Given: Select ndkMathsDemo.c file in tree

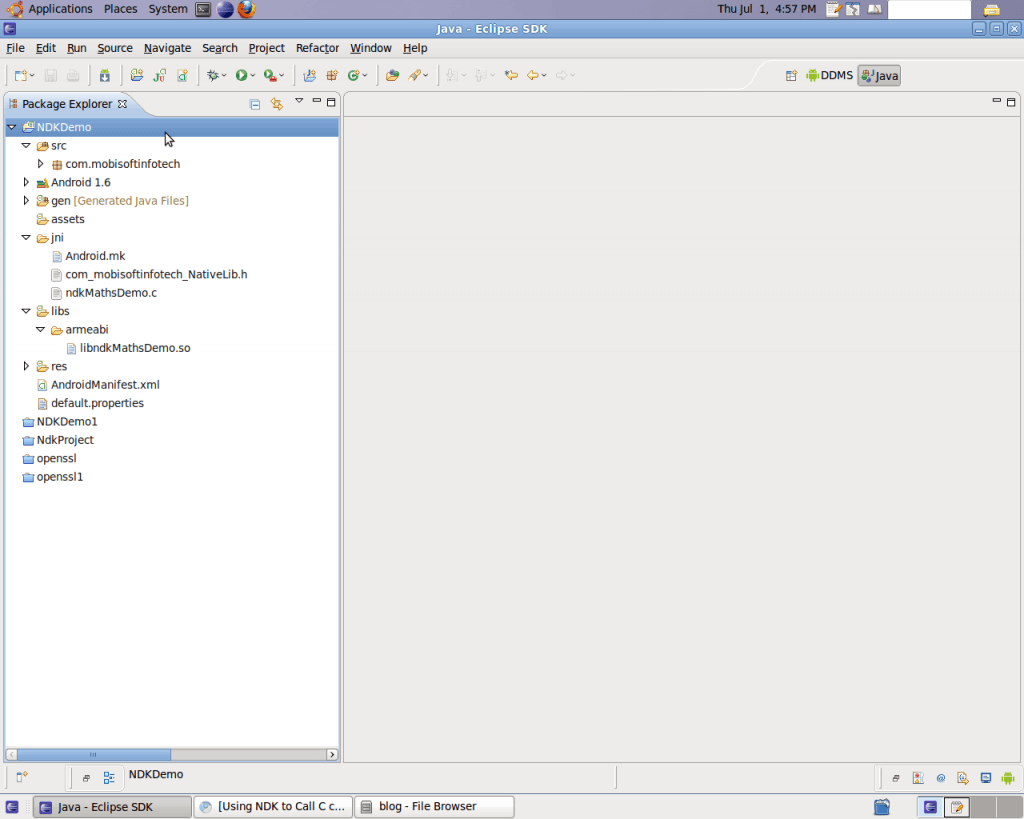Looking at the screenshot, I should click(111, 293).
